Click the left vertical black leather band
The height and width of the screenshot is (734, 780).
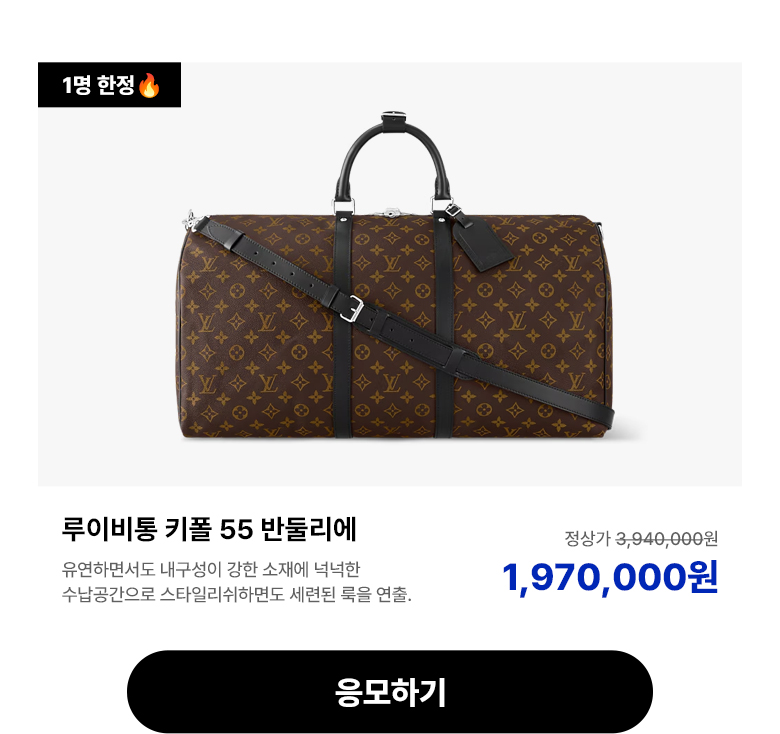coord(343,326)
